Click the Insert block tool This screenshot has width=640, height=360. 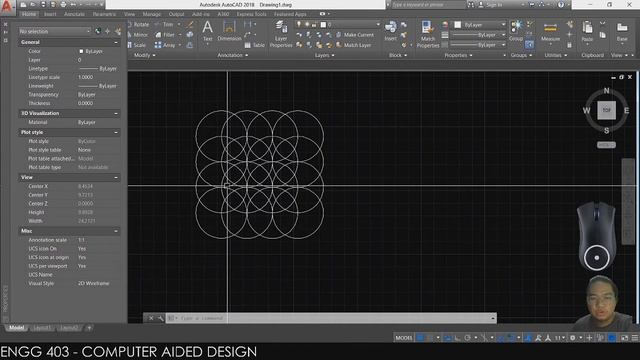coord(390,32)
